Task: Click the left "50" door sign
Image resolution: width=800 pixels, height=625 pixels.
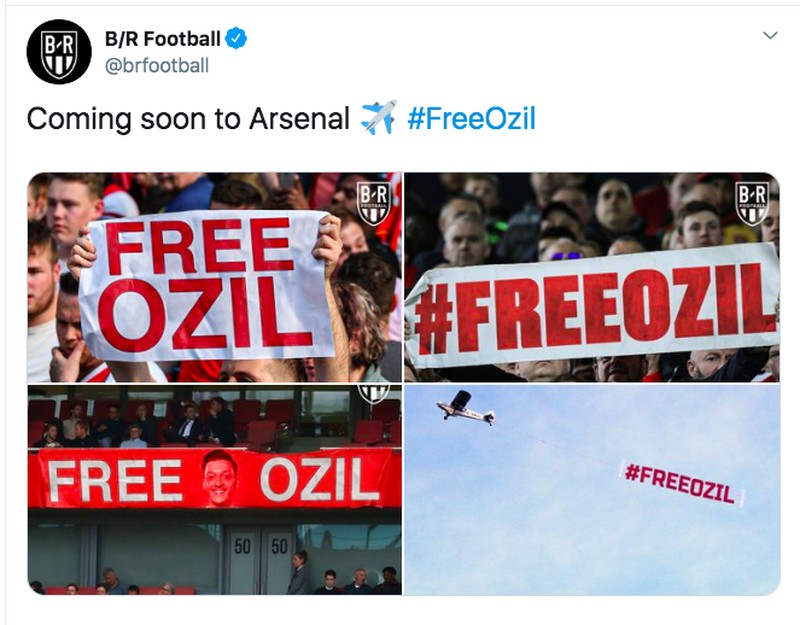Action: tap(243, 548)
